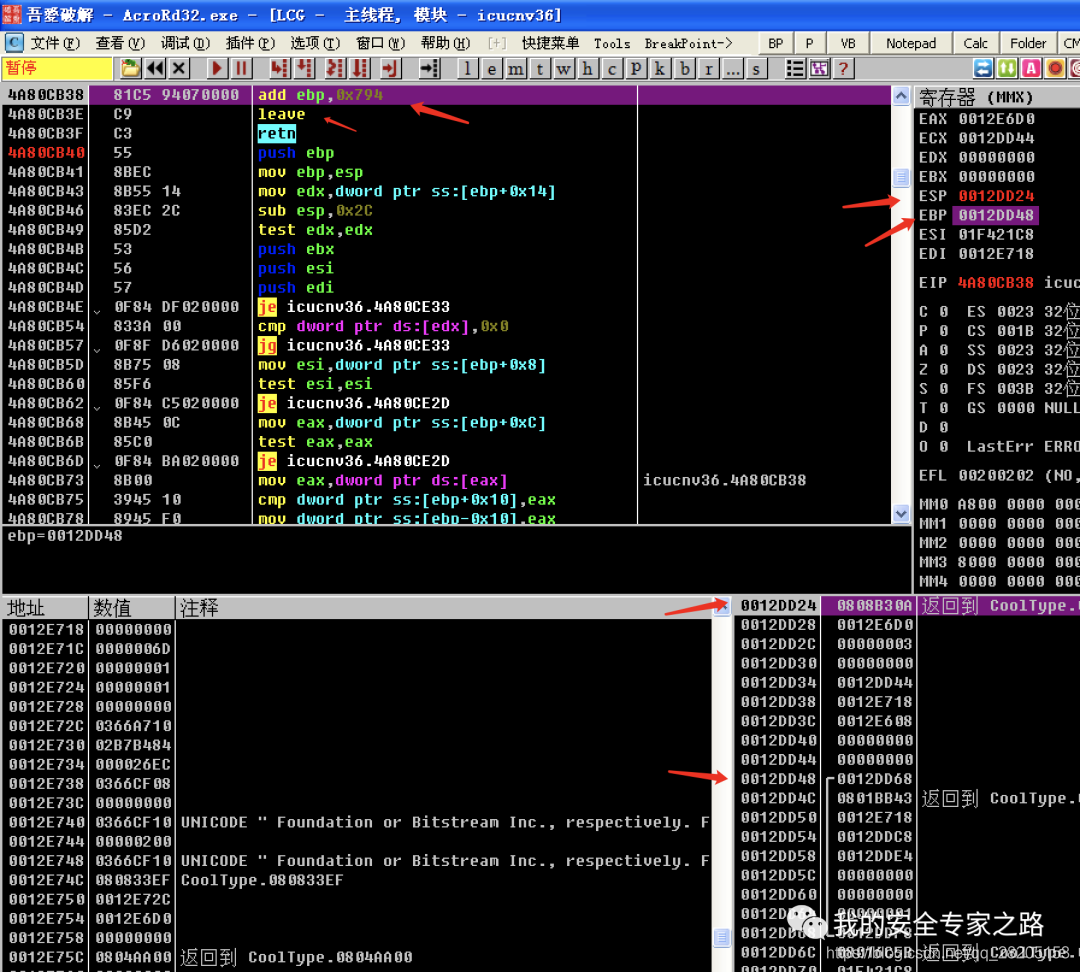The width and height of the screenshot is (1080, 972).
Task: Open Patches window with 'P' button
Action: click(x=636, y=68)
